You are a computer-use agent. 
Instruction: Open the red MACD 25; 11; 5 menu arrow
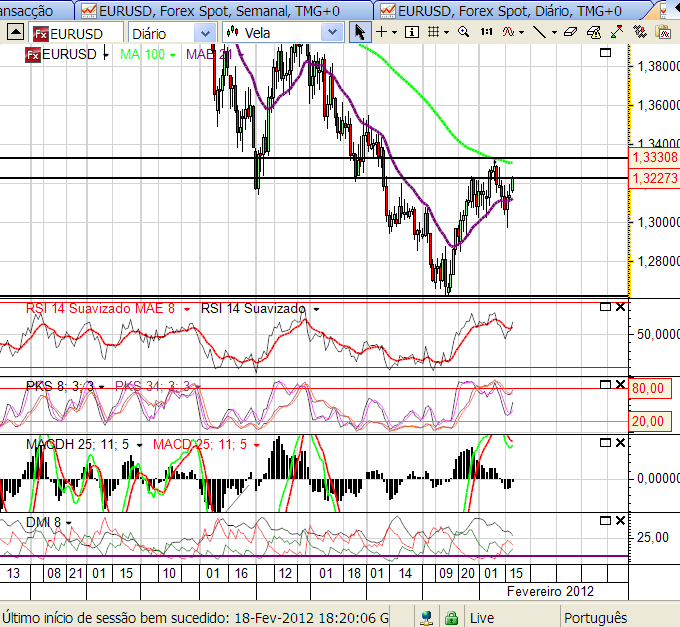point(257,445)
